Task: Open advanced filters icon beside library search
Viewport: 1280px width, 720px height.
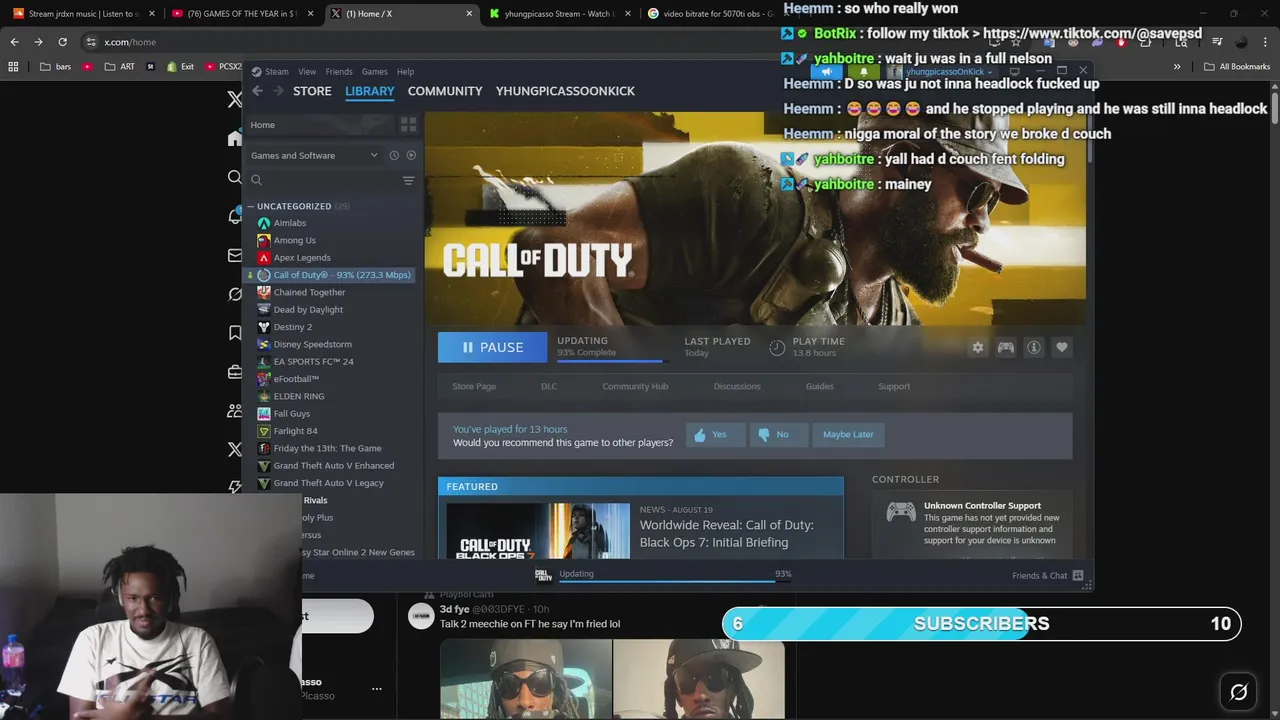Action: (x=408, y=180)
